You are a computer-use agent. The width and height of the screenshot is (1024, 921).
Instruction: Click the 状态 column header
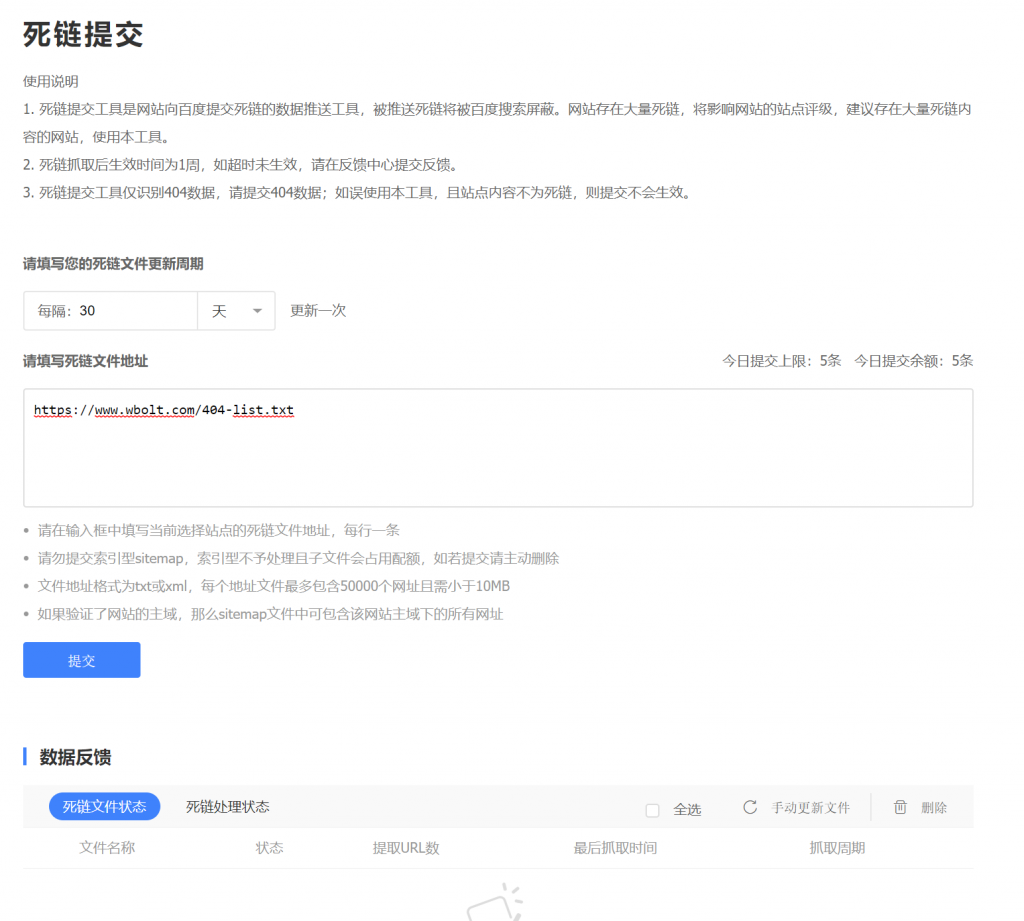point(271,848)
